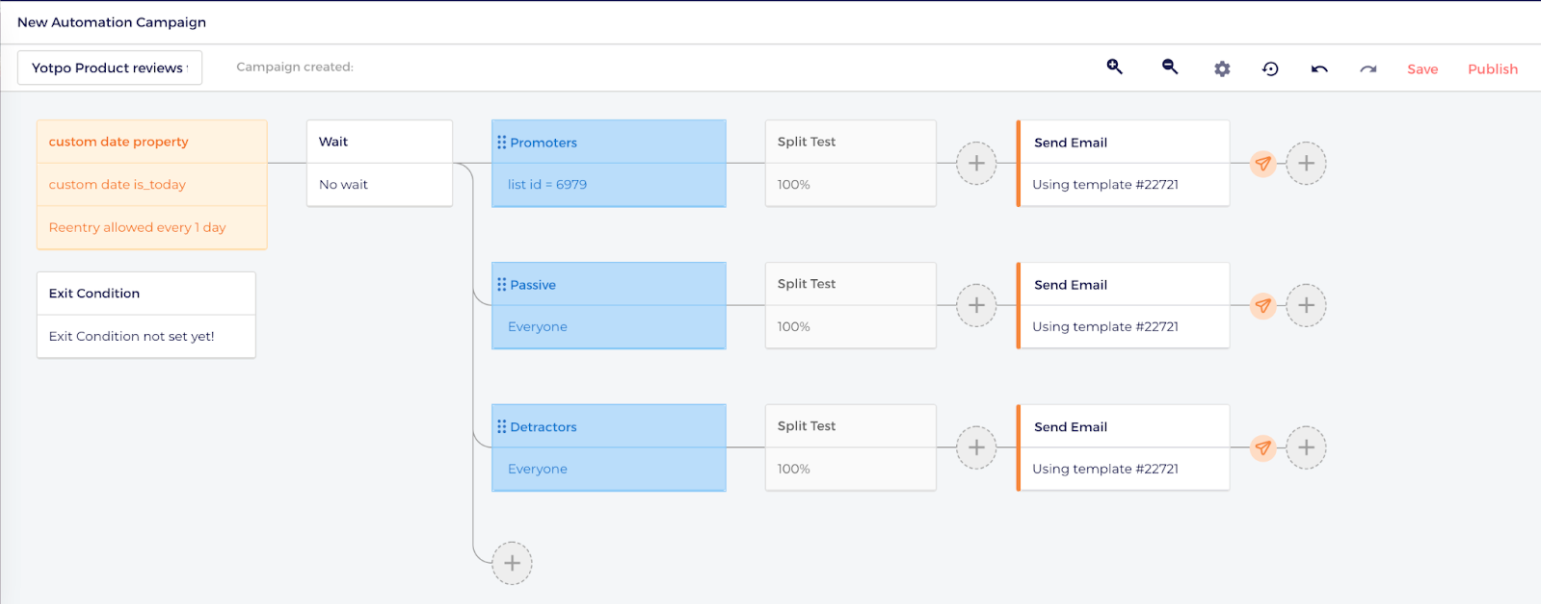This screenshot has height=604, width=1542.
Task: Add step after Detractors Send Email
Action: pos(1306,447)
